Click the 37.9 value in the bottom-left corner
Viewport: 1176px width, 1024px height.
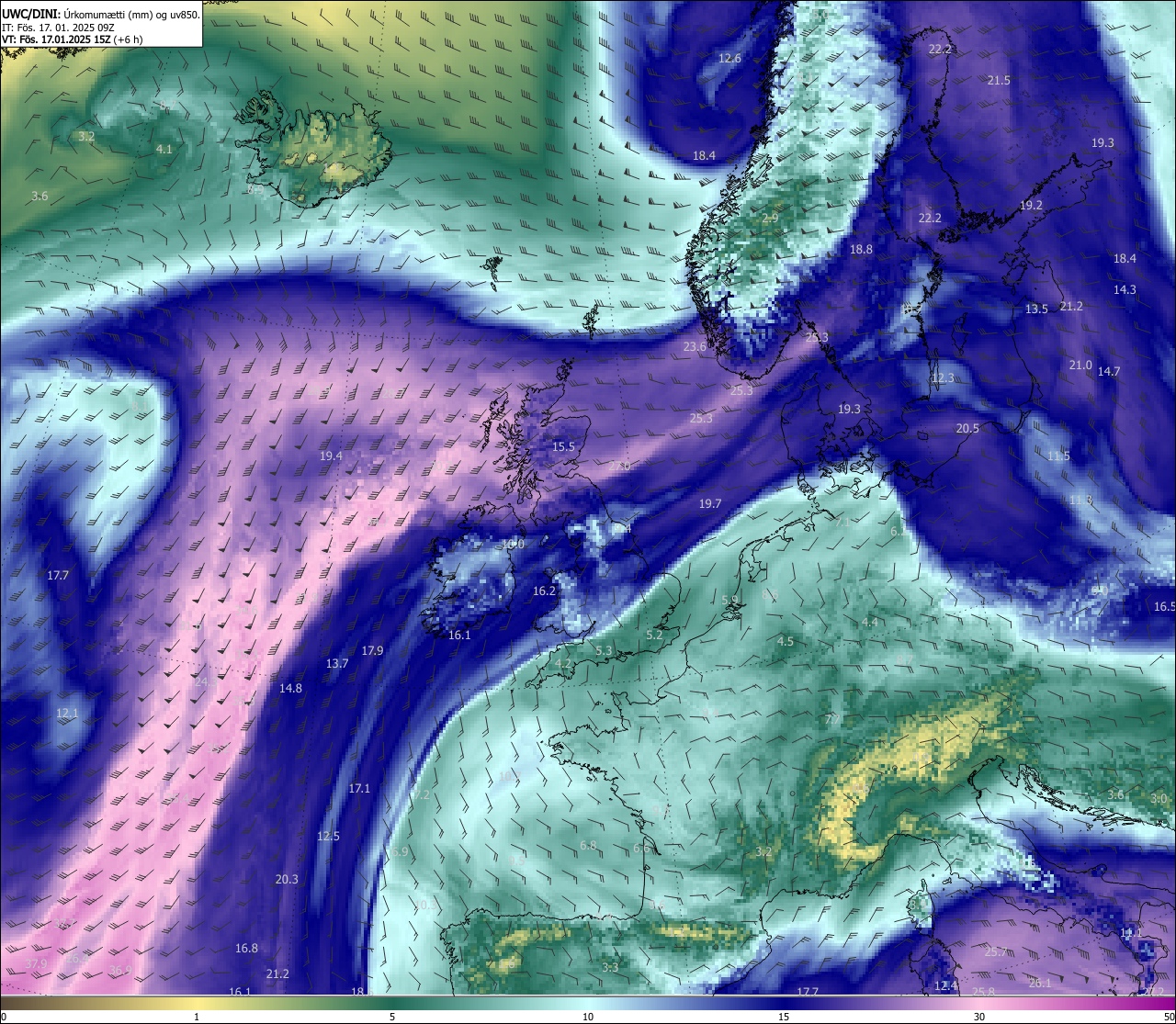[x=36, y=962]
